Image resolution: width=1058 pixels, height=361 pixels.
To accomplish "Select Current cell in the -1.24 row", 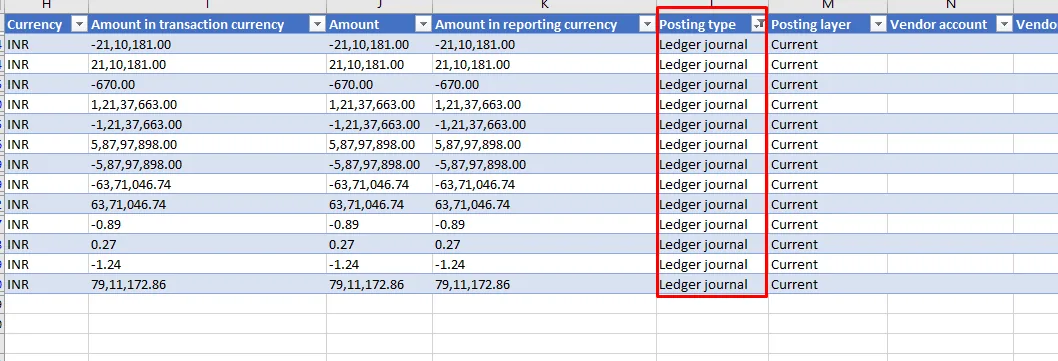I will (x=828, y=264).
